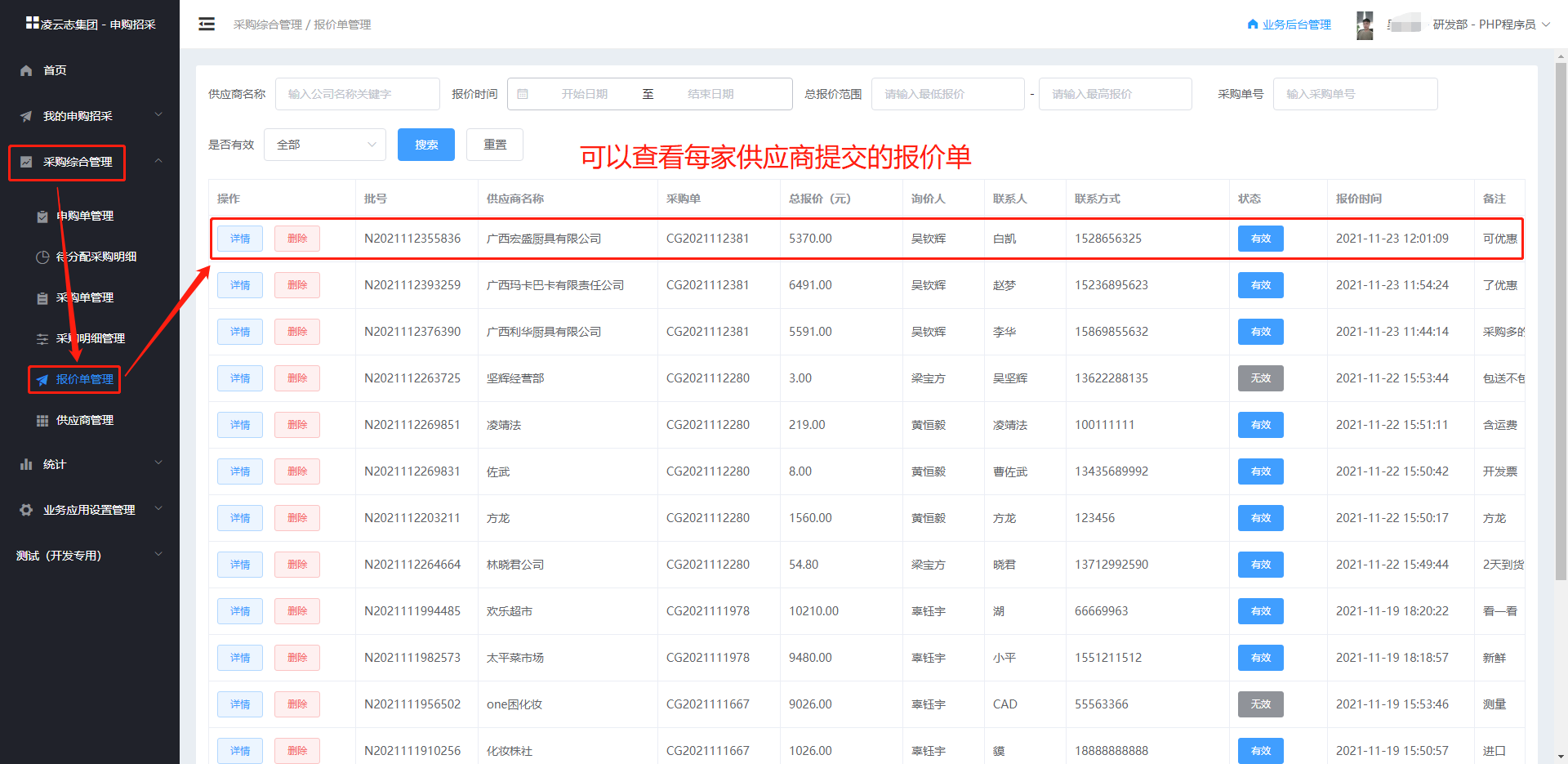
Task: Click 删除 for 方龙 row
Action: [x=297, y=518]
